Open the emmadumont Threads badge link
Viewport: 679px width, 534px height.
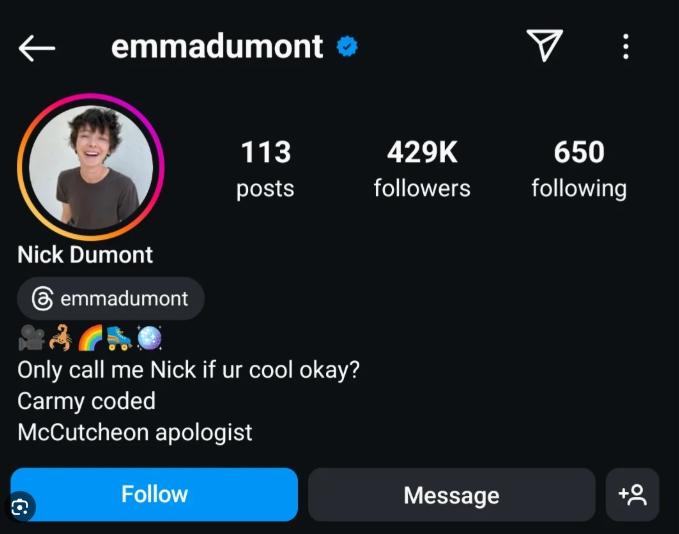[111, 298]
